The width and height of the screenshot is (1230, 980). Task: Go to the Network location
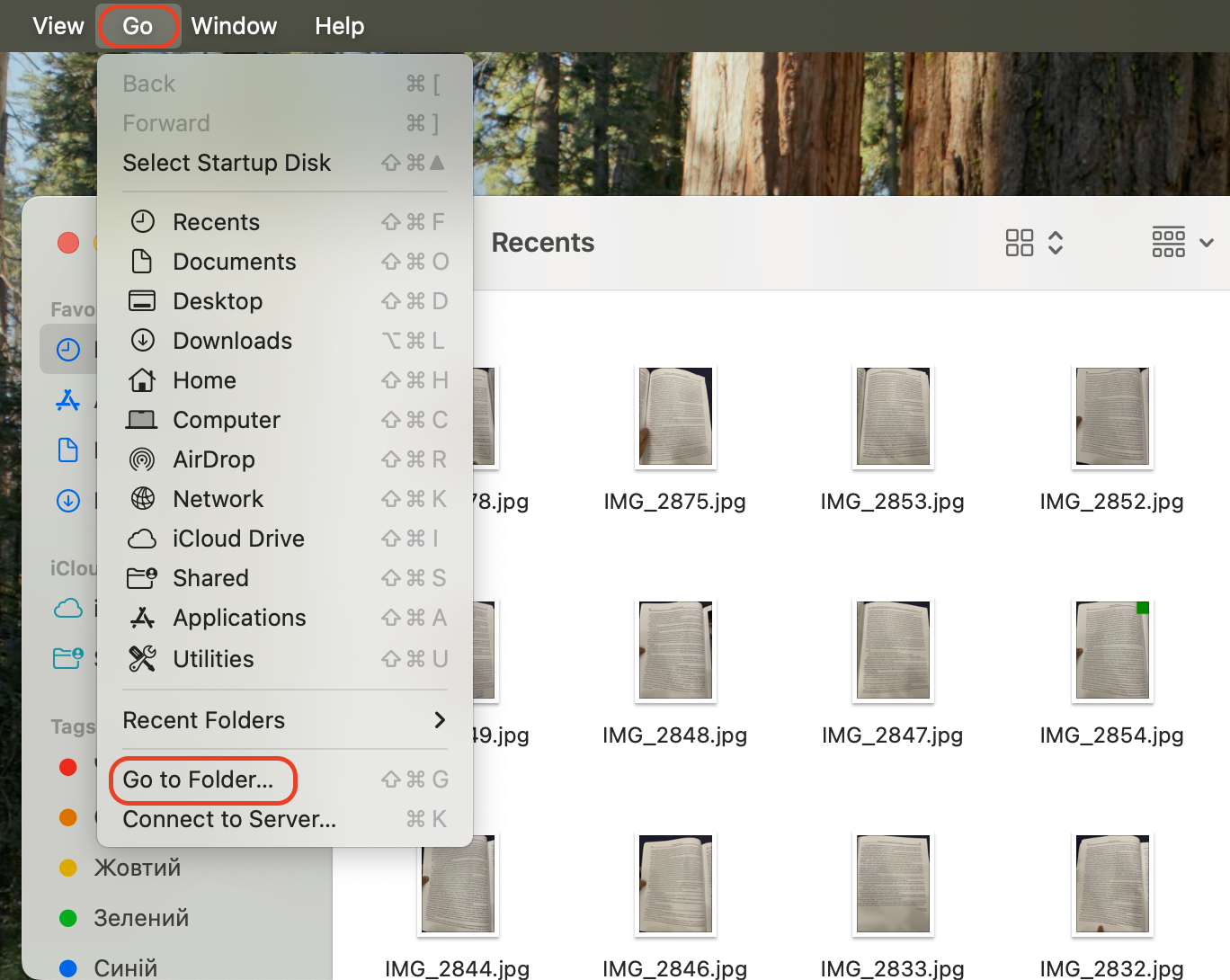point(218,499)
